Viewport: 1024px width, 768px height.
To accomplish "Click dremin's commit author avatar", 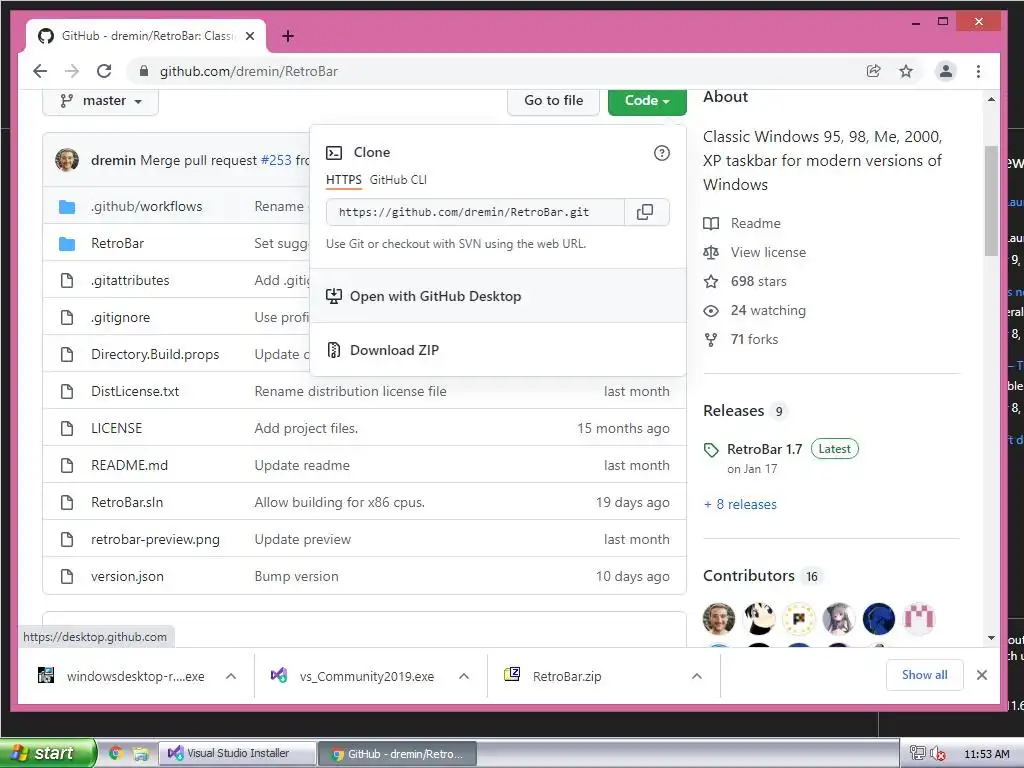I will coord(67,160).
